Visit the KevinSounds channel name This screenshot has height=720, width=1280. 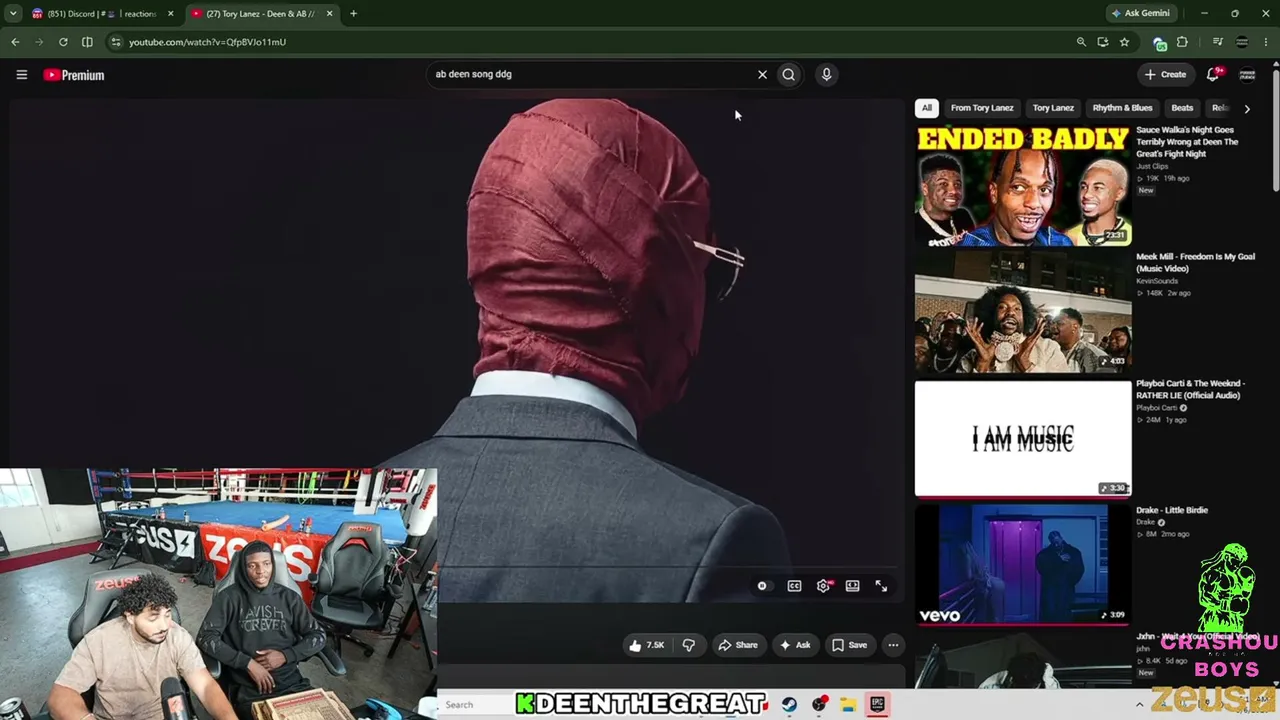pyautogui.click(x=1157, y=281)
